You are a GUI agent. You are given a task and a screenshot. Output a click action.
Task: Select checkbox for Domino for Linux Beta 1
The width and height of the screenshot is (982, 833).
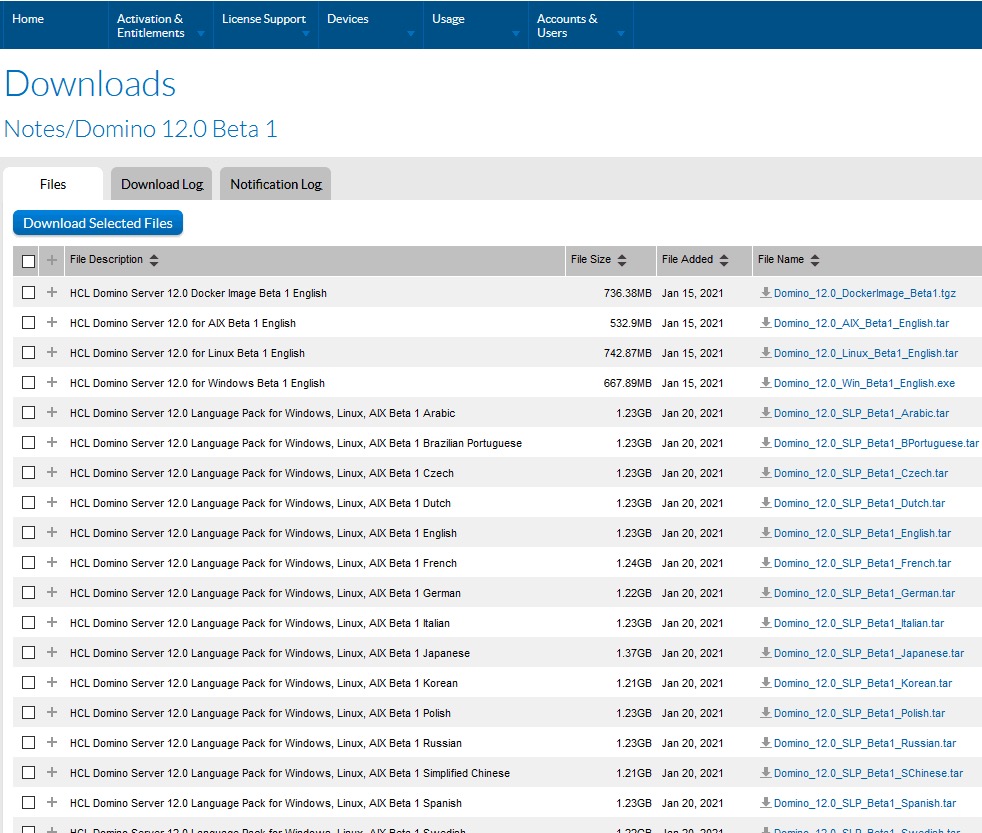click(x=28, y=353)
